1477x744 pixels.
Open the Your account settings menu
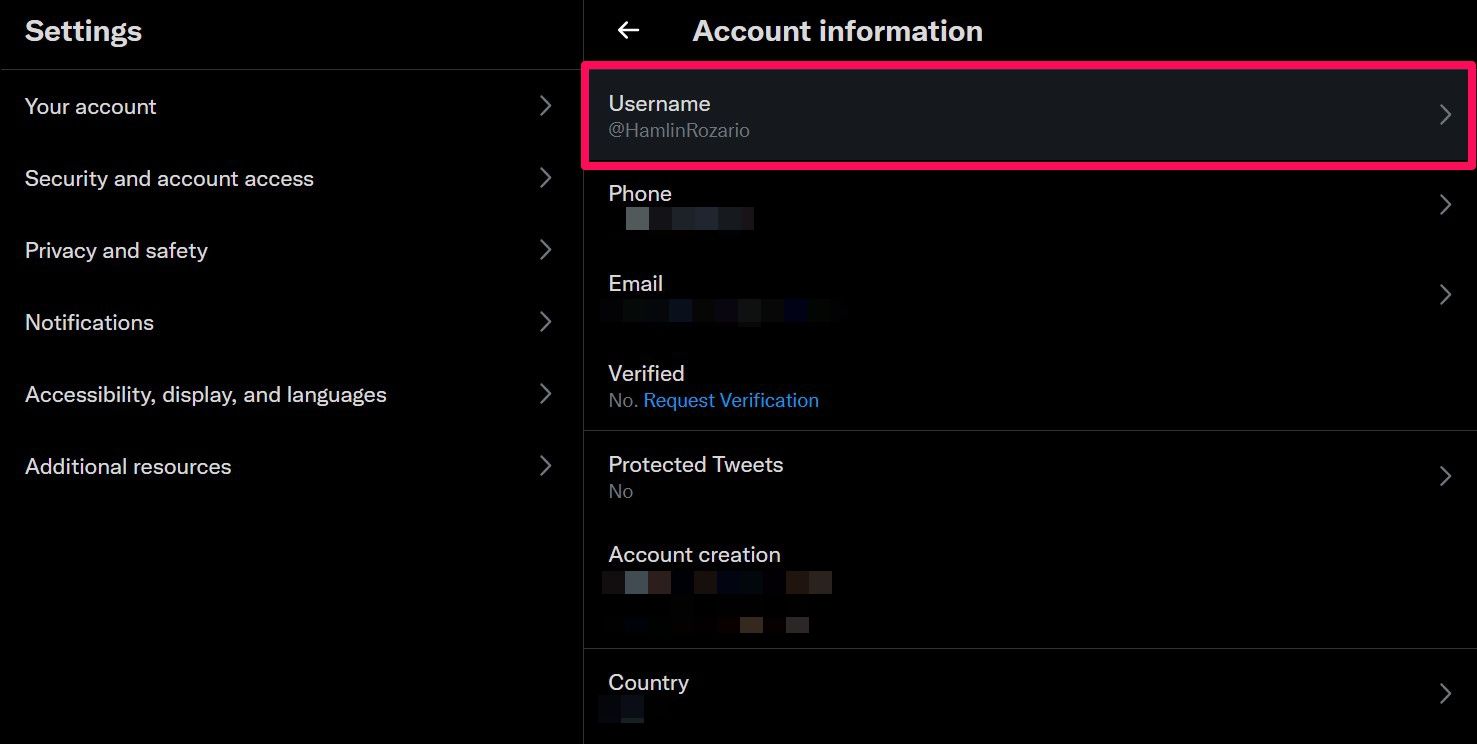[x=91, y=107]
